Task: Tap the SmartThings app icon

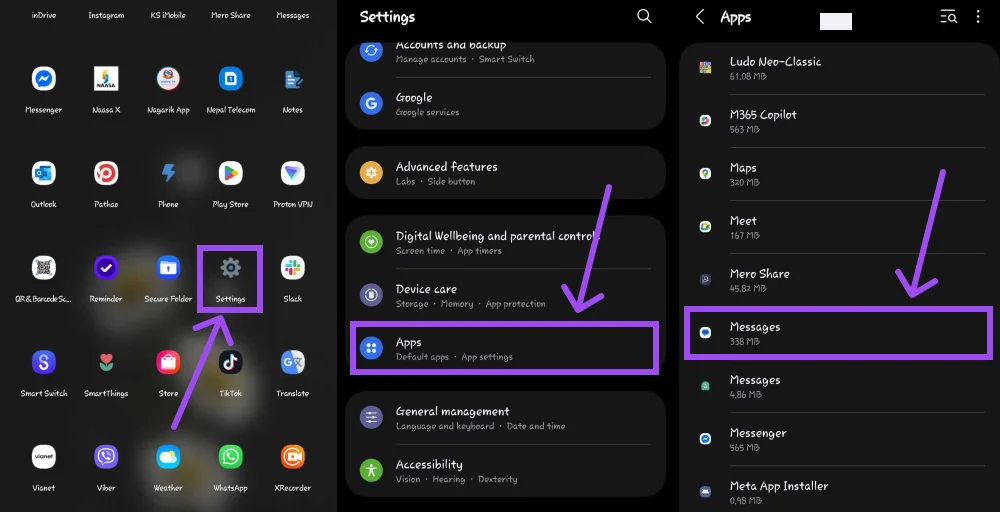Action: tap(106, 362)
